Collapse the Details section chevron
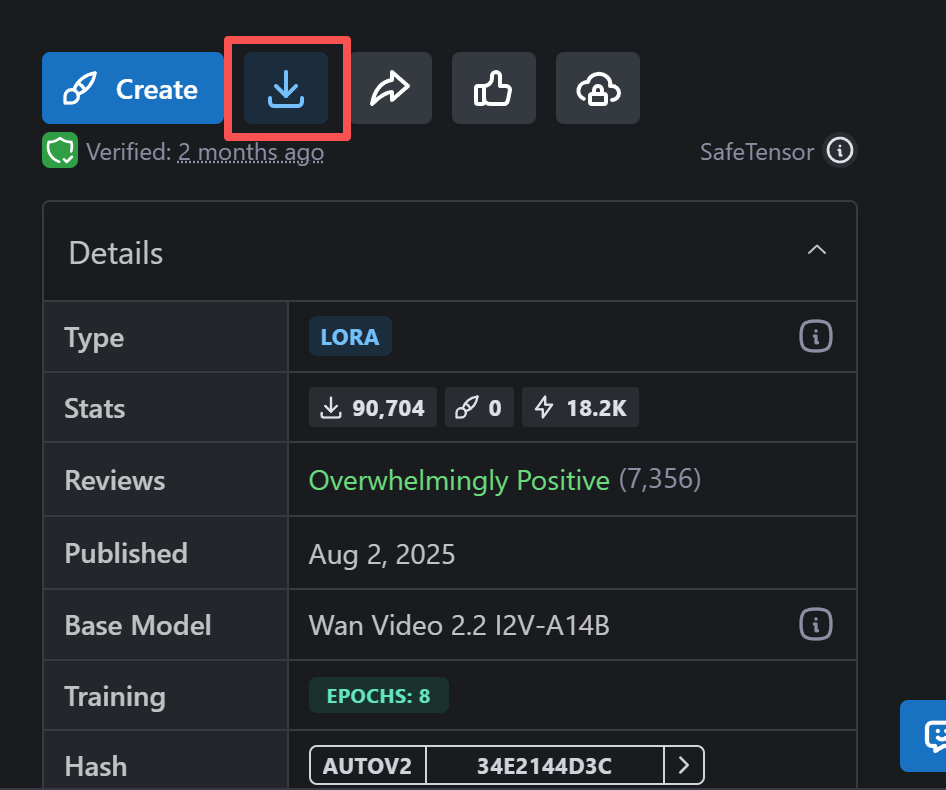Screen dimensions: 946x790 [817, 250]
